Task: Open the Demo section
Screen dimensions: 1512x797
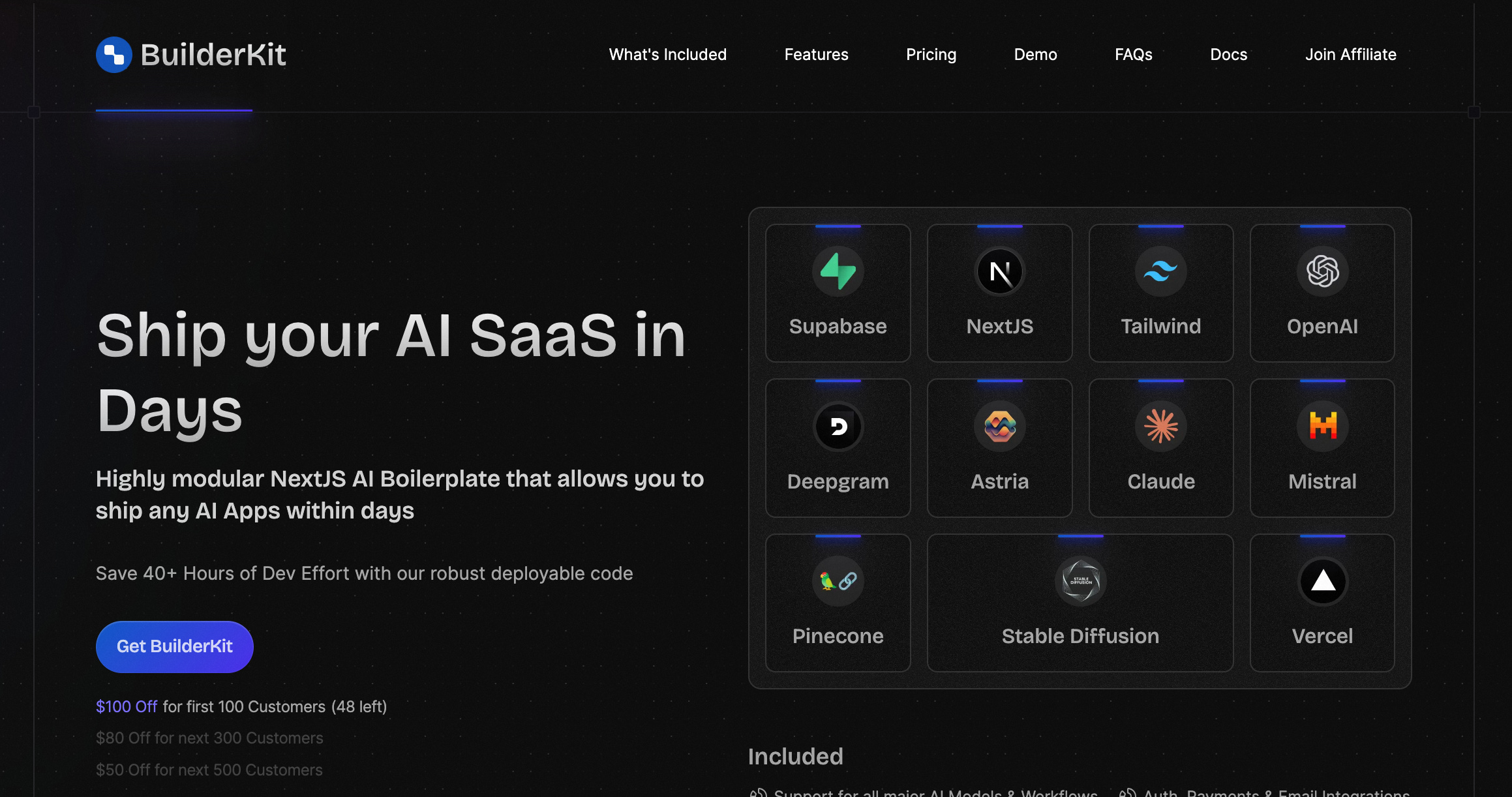Action: (1035, 55)
